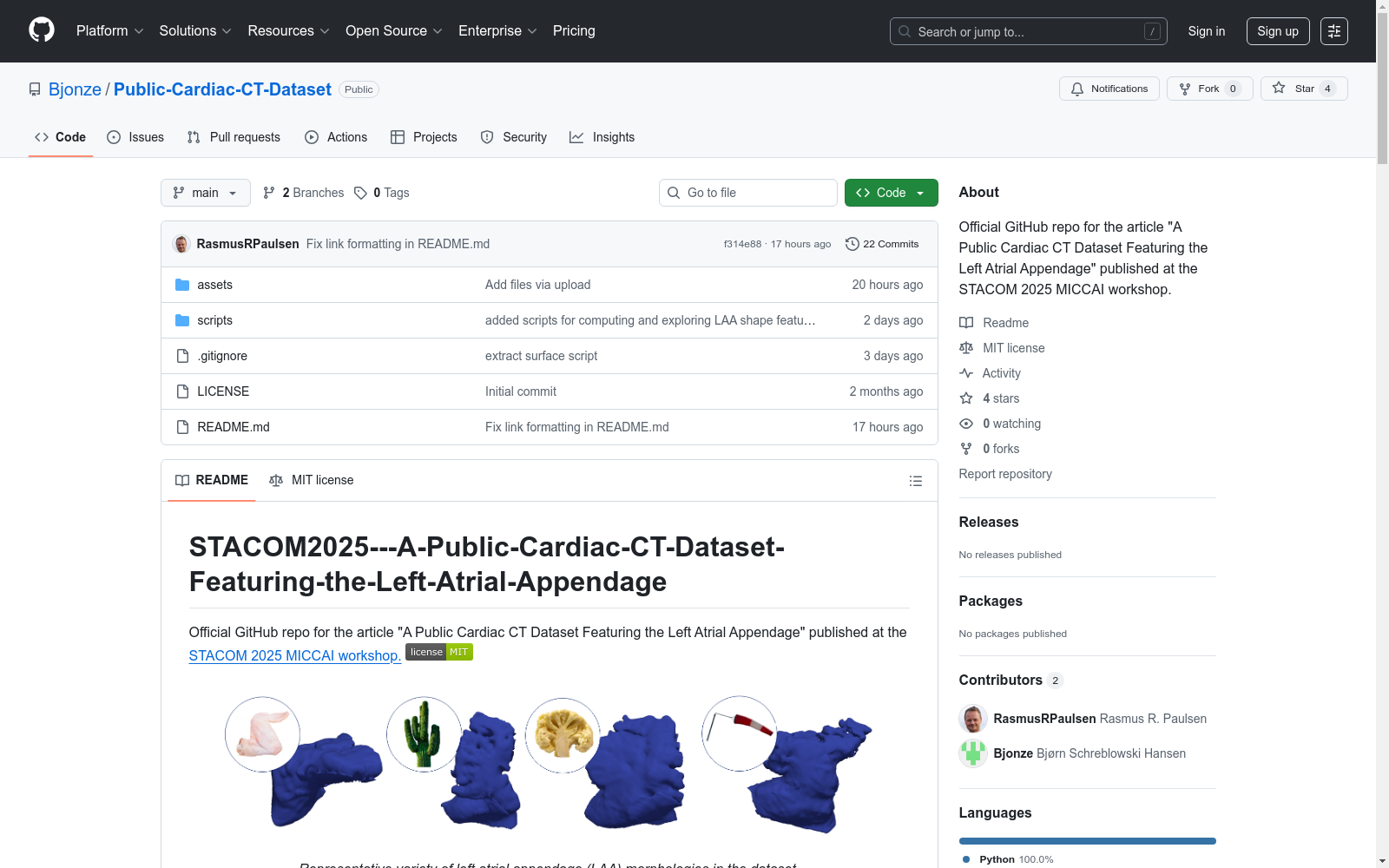Click the star icon beside 4 stars
This screenshot has height=868, width=1389.
[966, 398]
